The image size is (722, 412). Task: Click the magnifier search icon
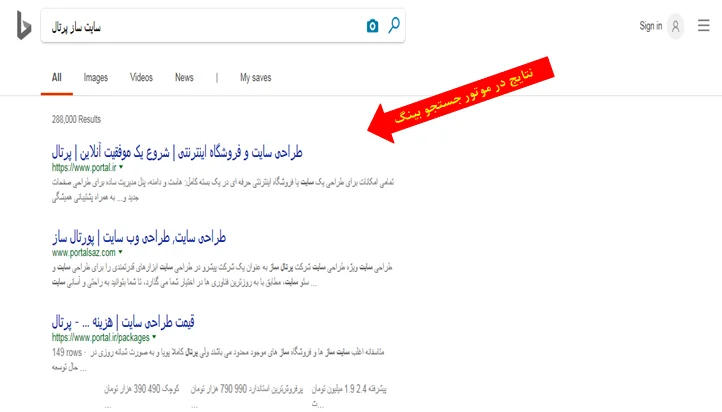pyautogui.click(x=394, y=26)
